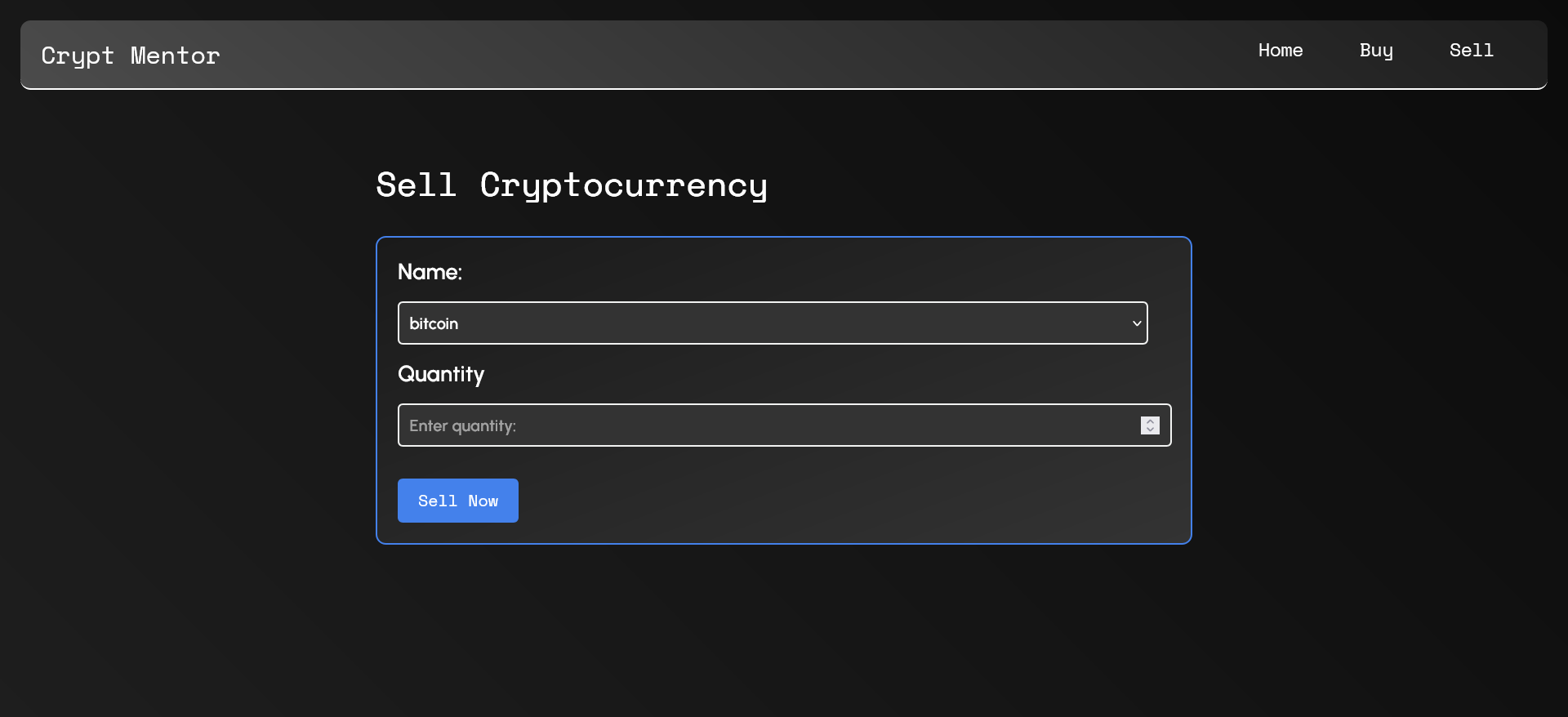Viewport: 1568px width, 717px height.
Task: Open the bitcoin cryptocurrency dropdown
Action: 772,323
